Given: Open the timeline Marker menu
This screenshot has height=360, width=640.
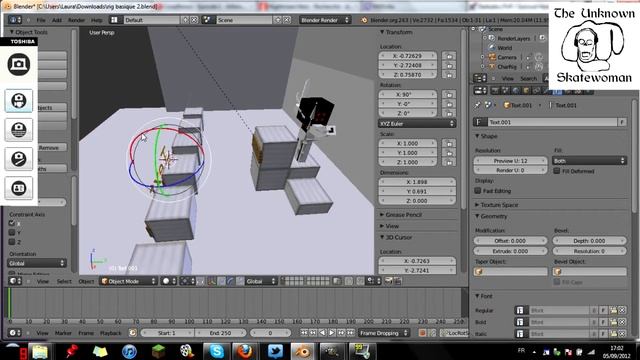Looking at the screenshot, I should click(x=63, y=333).
